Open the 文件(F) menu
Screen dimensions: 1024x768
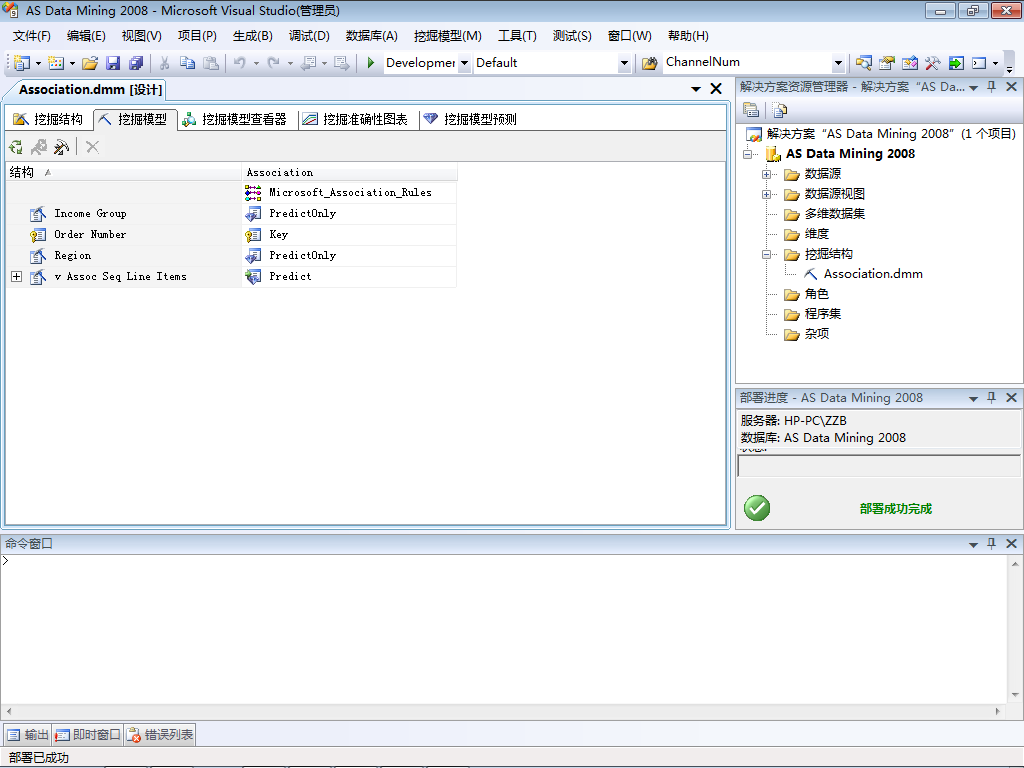pos(31,36)
